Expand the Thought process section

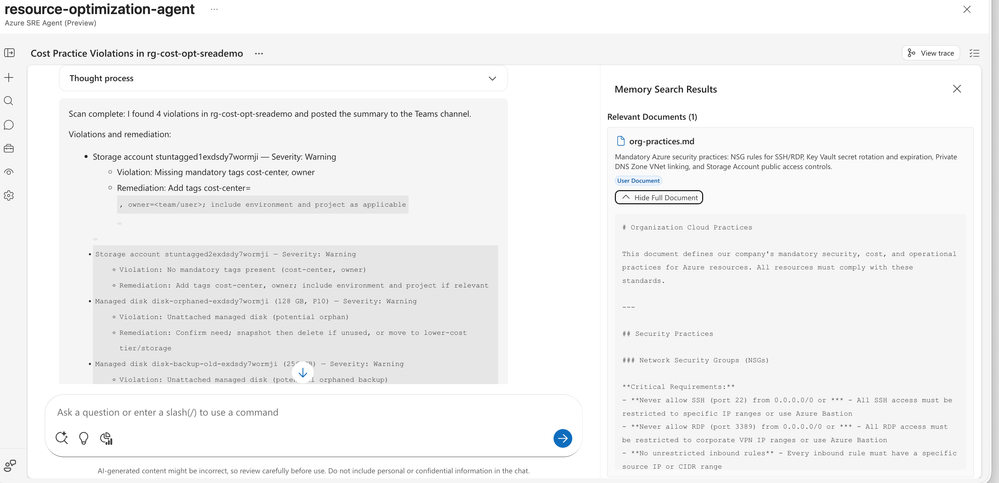pyautogui.click(x=492, y=78)
